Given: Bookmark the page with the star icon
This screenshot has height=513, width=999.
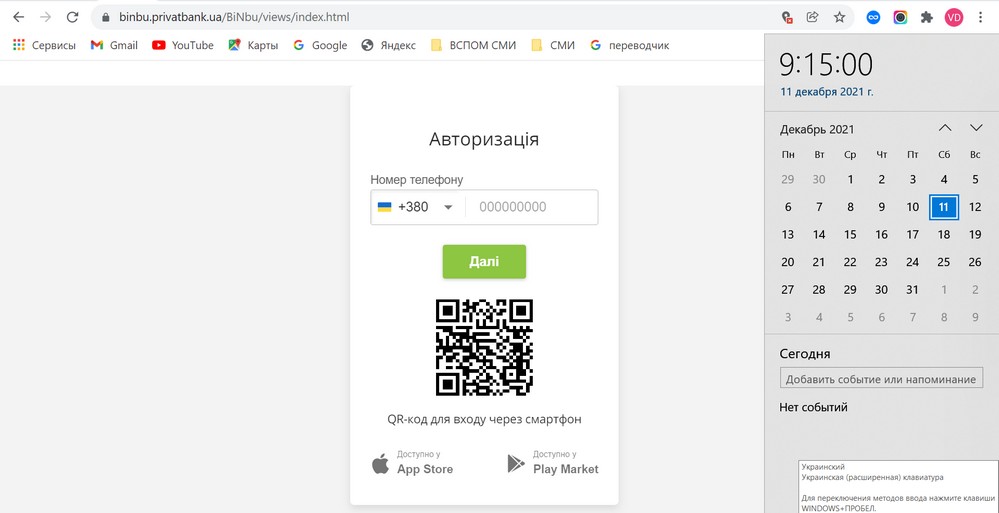Looking at the screenshot, I should click(x=840, y=17).
